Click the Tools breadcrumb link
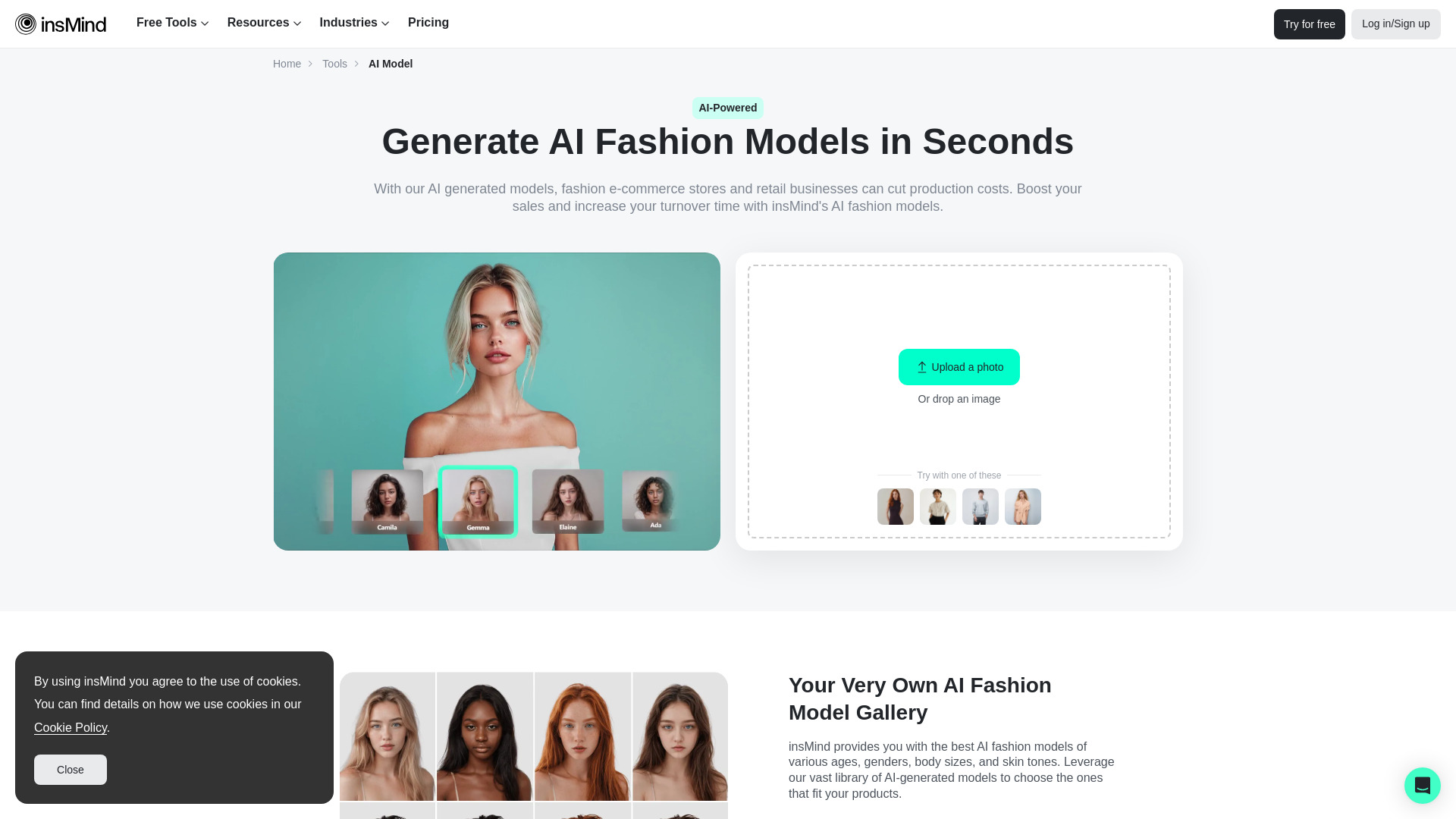The height and width of the screenshot is (819, 1456). click(334, 63)
